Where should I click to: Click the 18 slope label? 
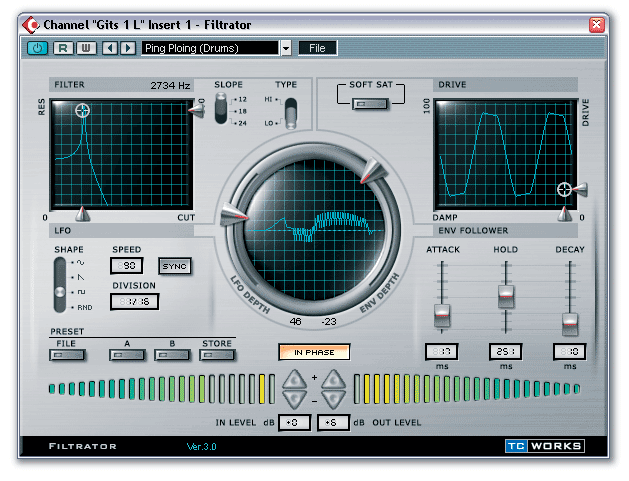(242, 111)
